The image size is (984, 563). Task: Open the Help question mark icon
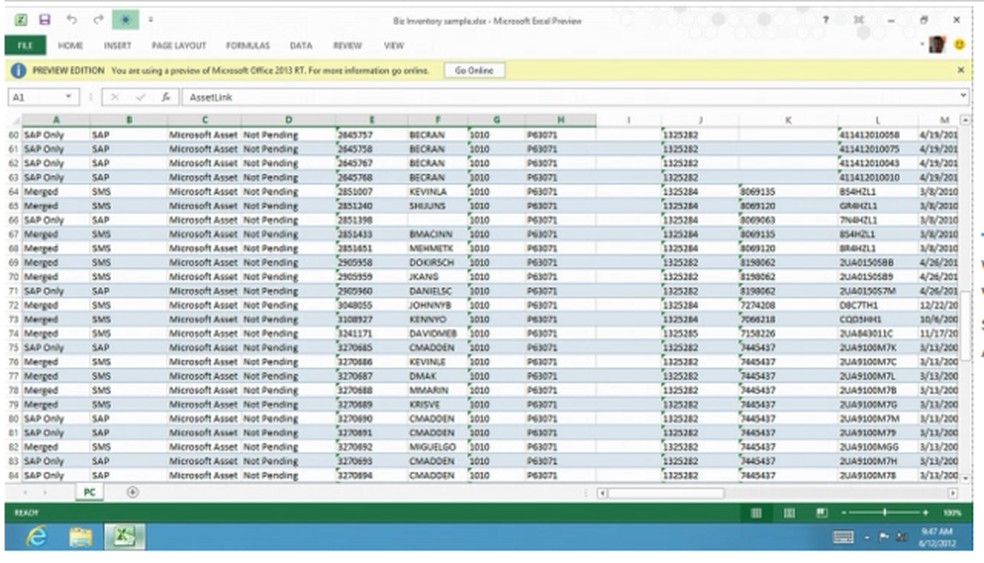[x=825, y=19]
